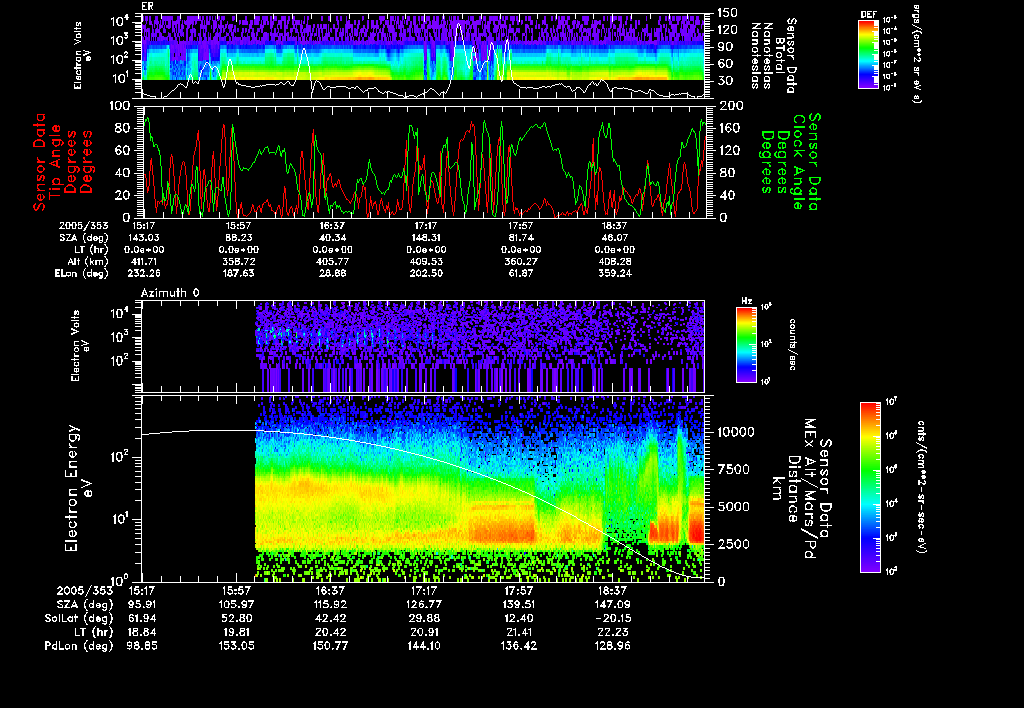This screenshot has height=708, width=1024.
Task: Click the '10000' distance axis tick
Action: [735, 432]
